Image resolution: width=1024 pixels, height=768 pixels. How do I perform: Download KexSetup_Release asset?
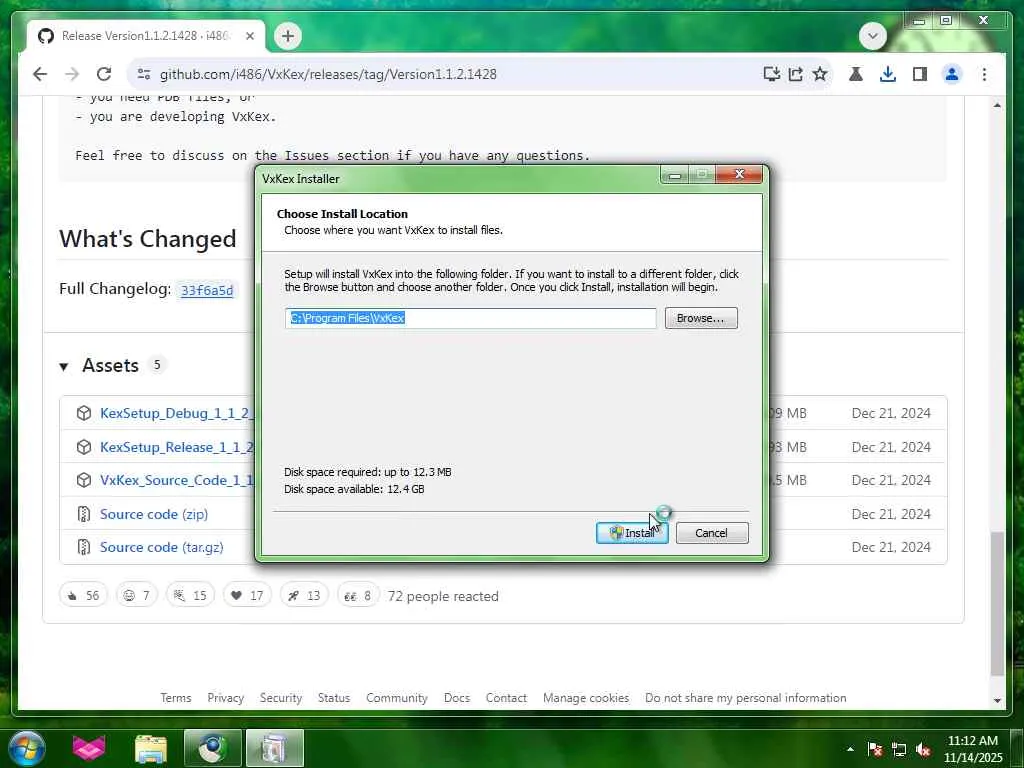(176, 447)
